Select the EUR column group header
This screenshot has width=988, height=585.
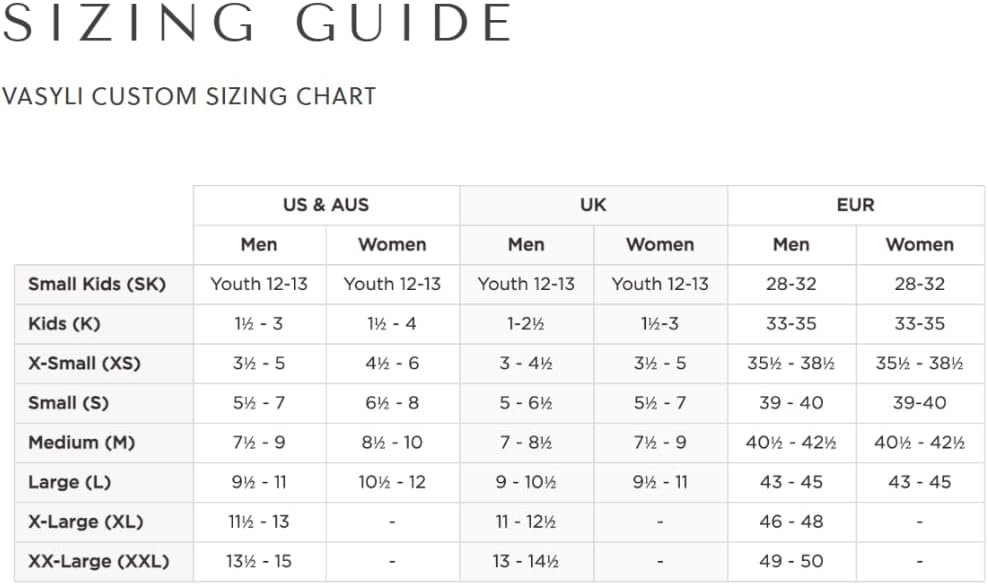click(856, 205)
